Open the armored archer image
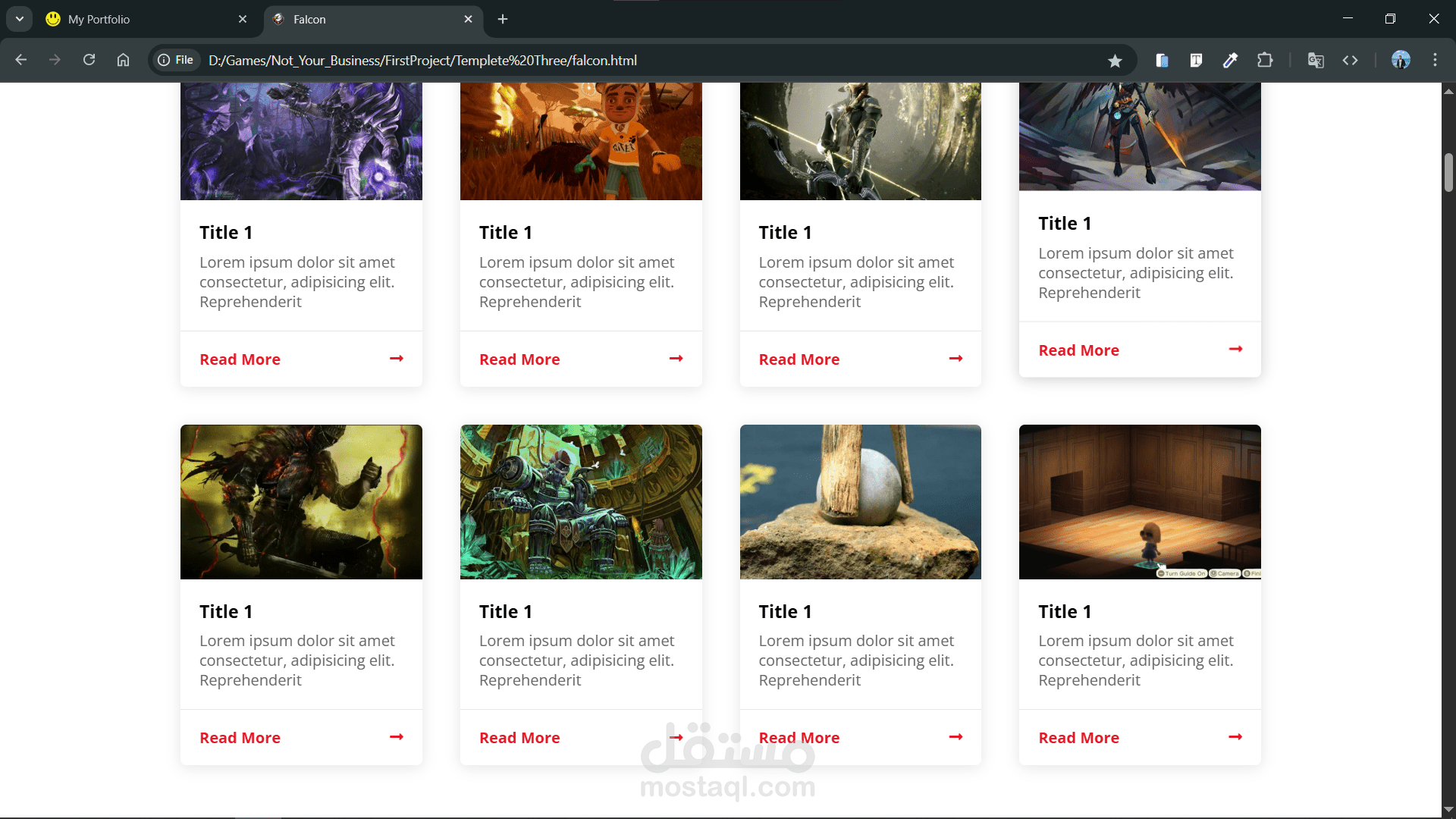This screenshot has width=1456, height=819. [861, 141]
